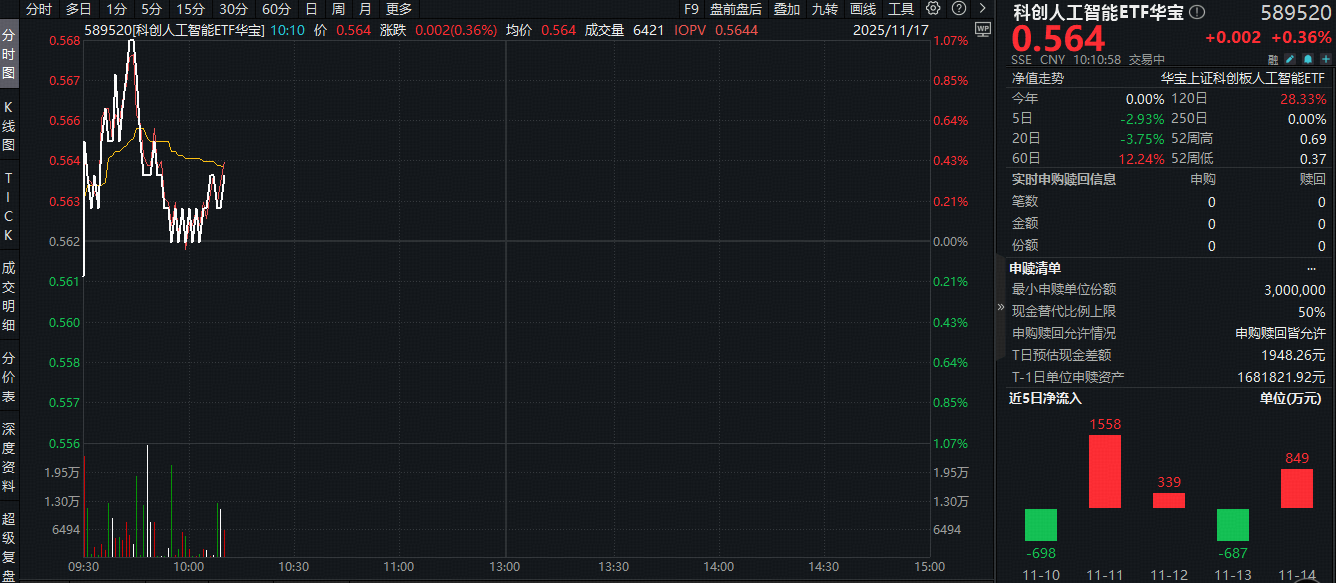Toggle 盘前盘后 pre/post-market display

tap(735, 9)
